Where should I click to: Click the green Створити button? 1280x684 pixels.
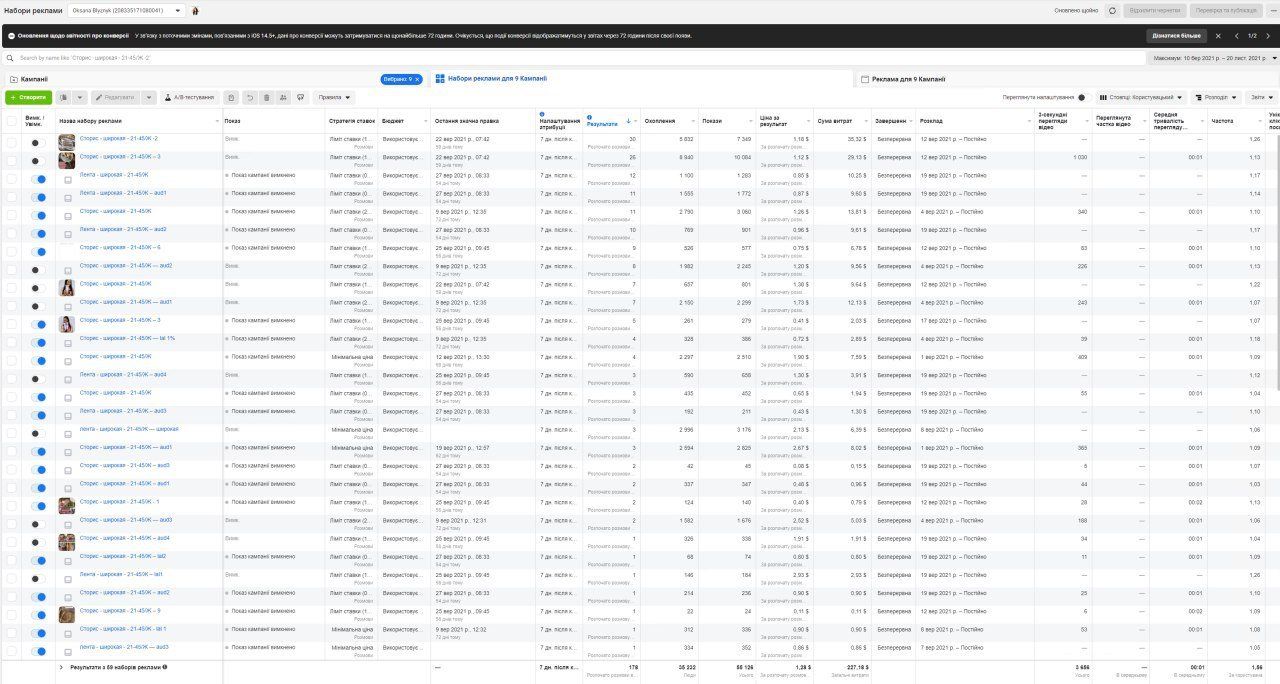pos(28,97)
